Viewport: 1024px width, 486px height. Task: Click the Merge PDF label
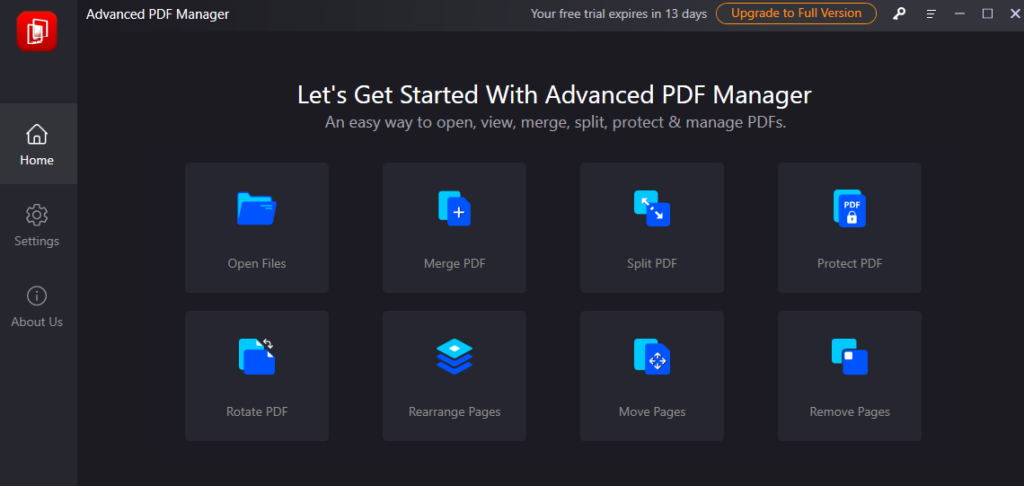[455, 264]
